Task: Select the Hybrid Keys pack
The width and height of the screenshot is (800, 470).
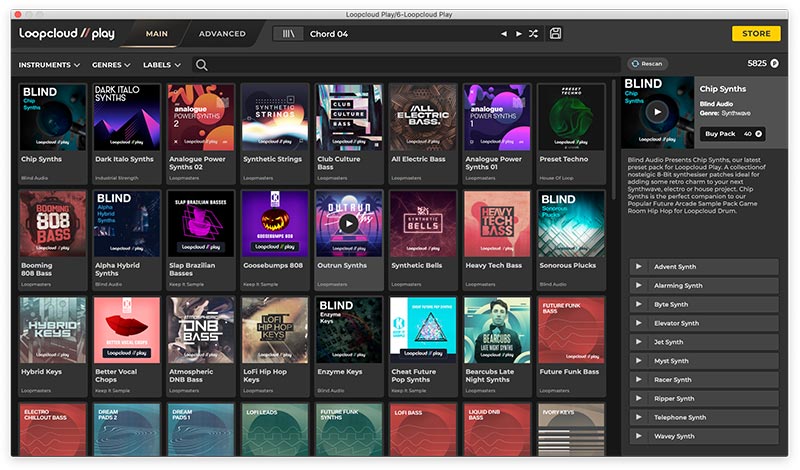Action: point(53,346)
